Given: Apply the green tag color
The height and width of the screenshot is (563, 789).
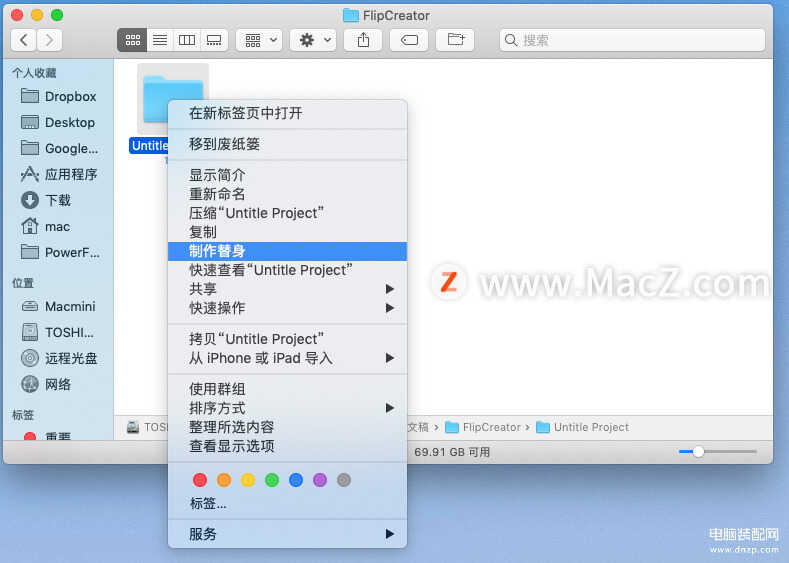Looking at the screenshot, I should point(272,480).
